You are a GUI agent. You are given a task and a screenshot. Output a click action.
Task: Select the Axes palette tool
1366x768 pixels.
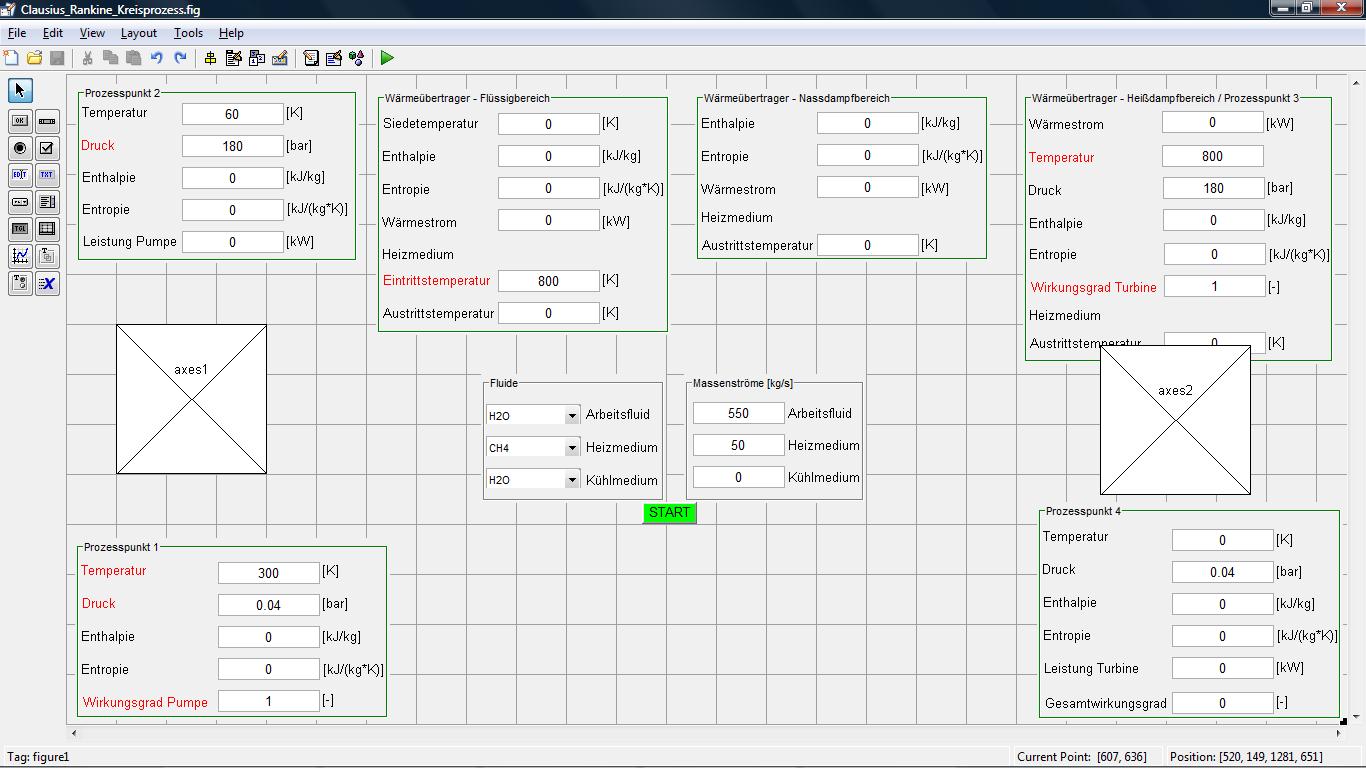20,256
